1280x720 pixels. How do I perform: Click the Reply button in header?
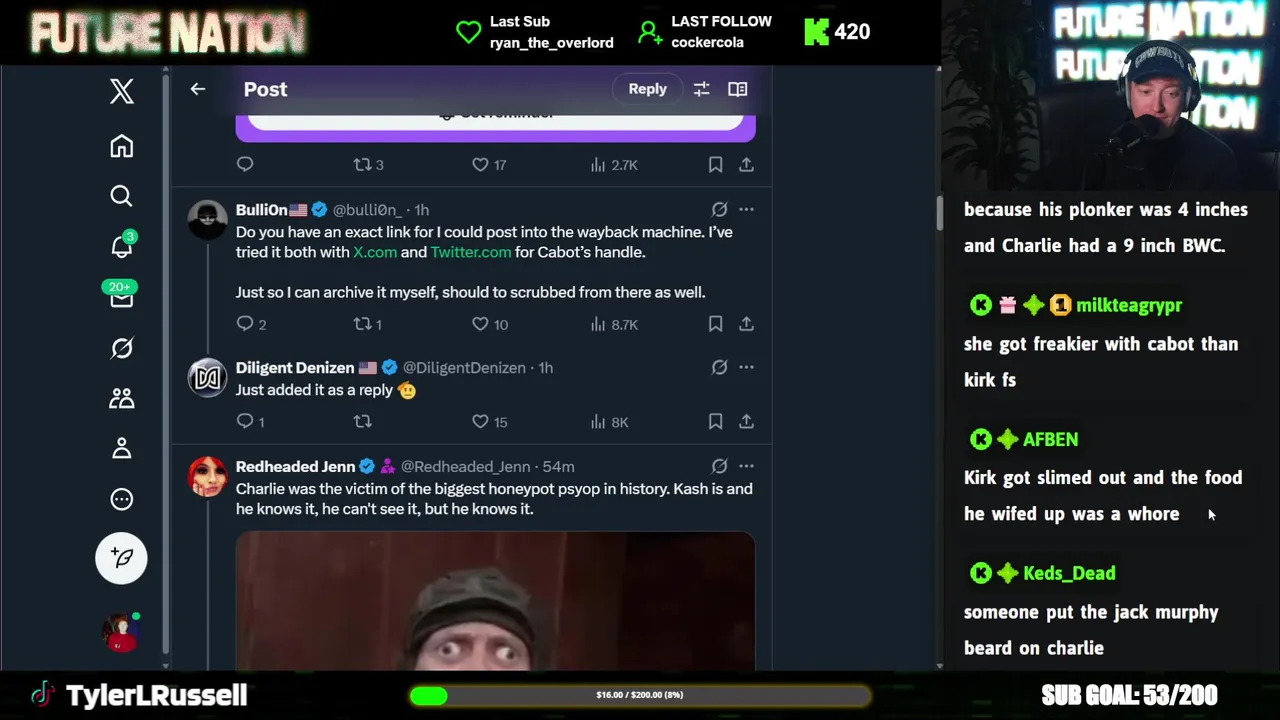(647, 89)
